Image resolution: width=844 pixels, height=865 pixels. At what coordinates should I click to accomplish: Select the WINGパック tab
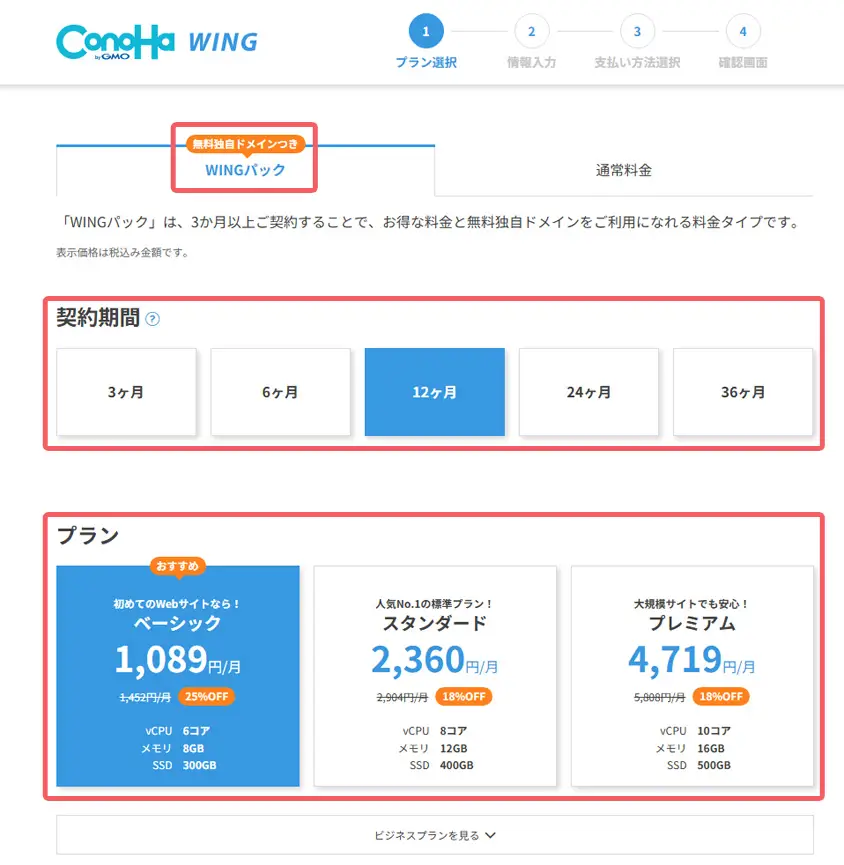coord(243,170)
